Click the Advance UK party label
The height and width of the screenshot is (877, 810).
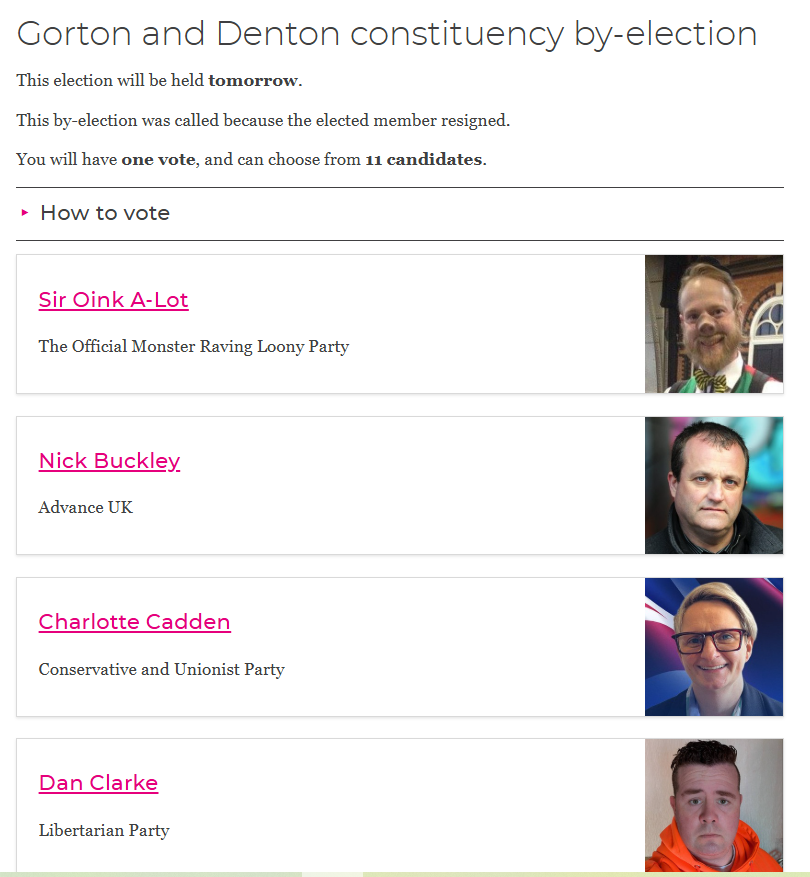(x=85, y=508)
